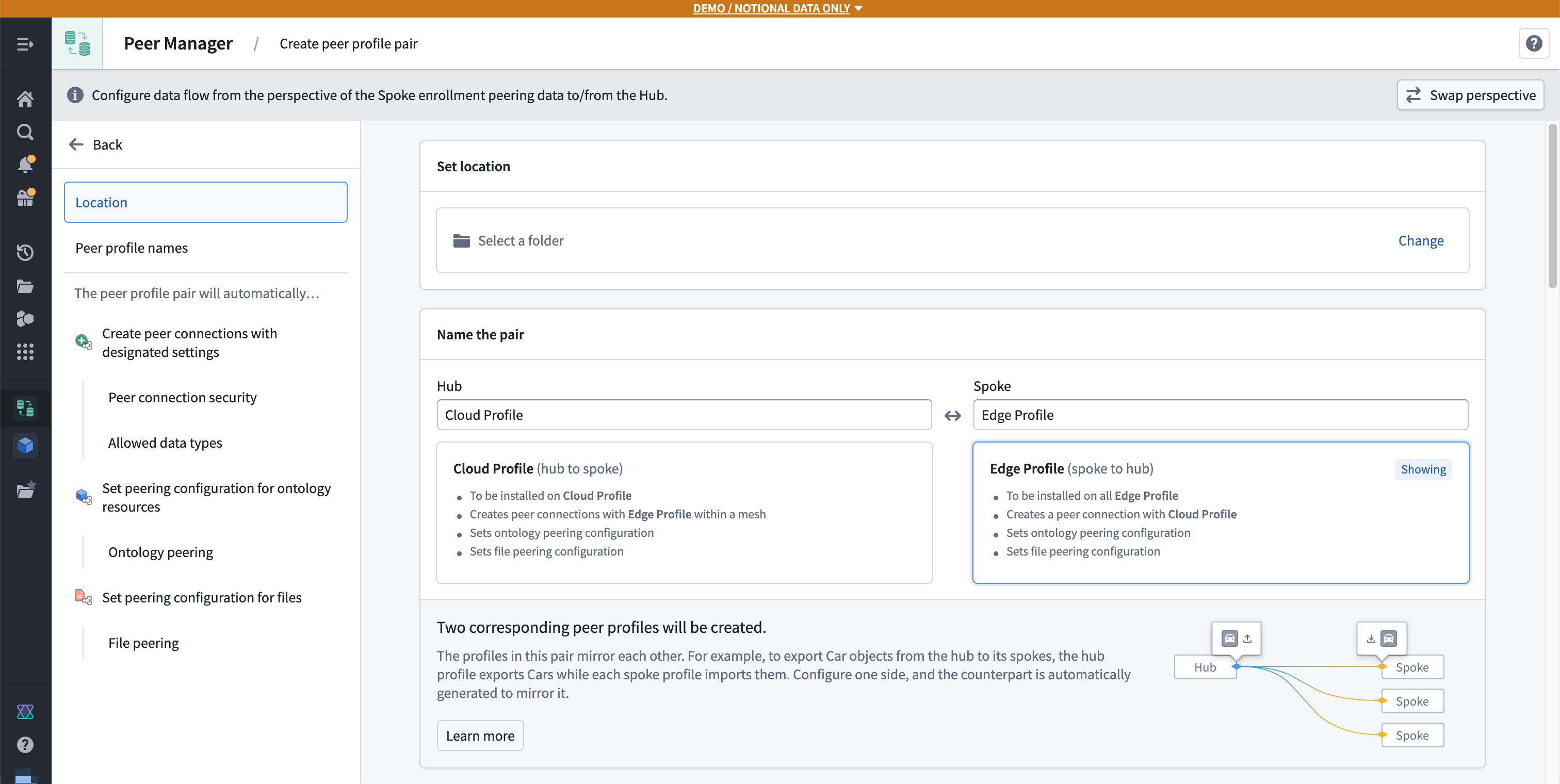This screenshot has width=1560, height=784.
Task: Go to Allowed data types step
Action: tap(165, 443)
